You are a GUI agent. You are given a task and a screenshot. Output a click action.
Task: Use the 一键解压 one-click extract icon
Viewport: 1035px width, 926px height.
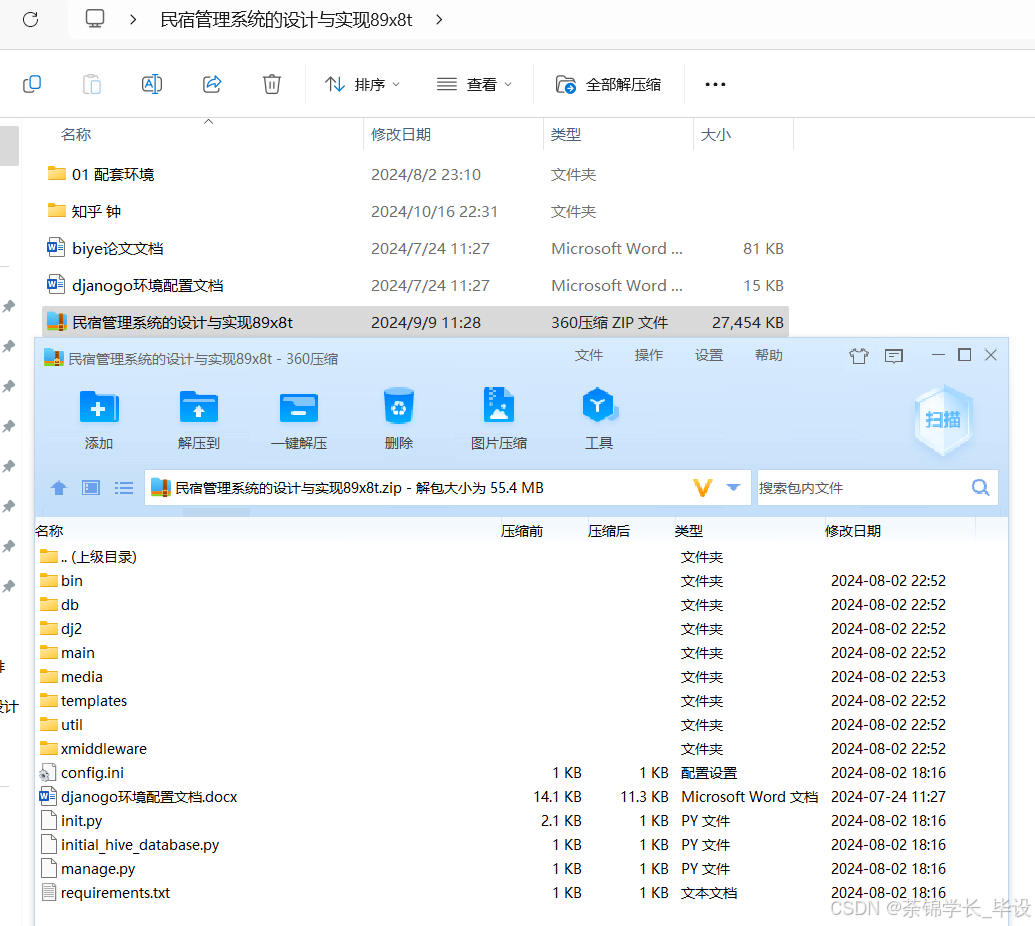click(298, 418)
